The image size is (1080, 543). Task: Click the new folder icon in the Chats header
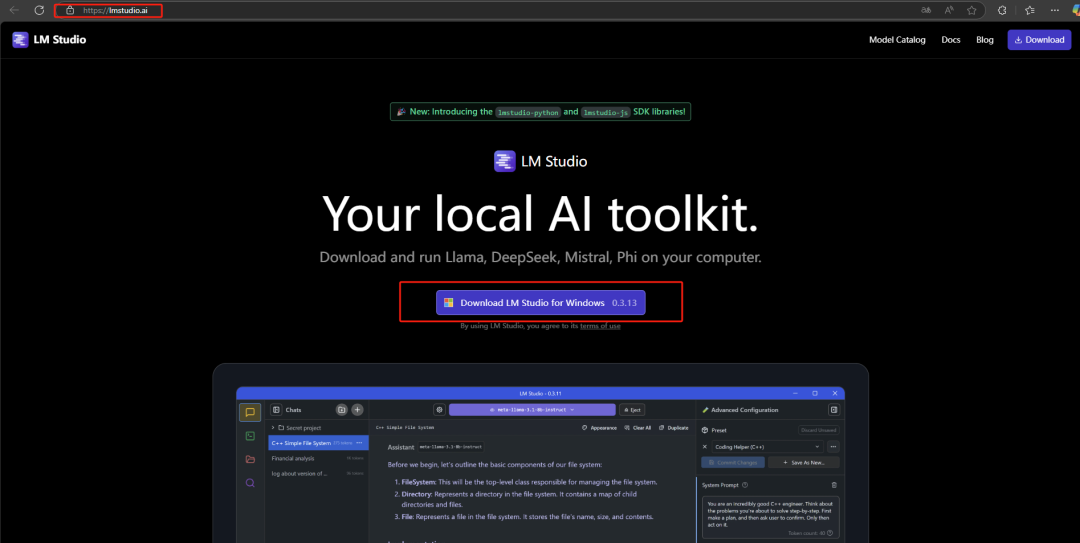342,410
